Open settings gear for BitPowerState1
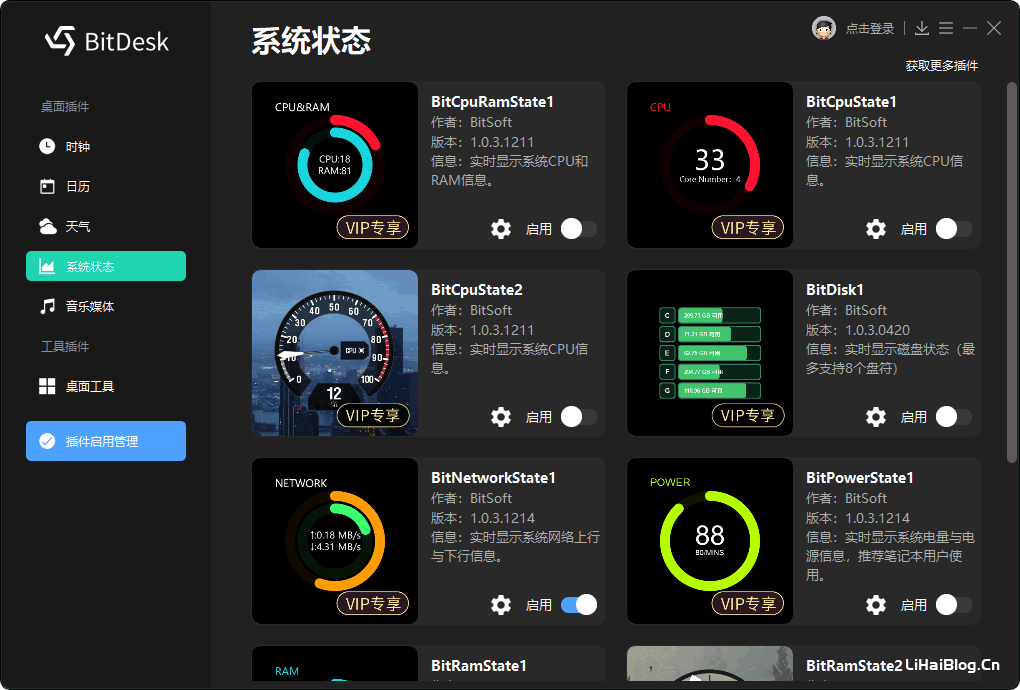Image resolution: width=1020 pixels, height=690 pixels. click(x=876, y=605)
